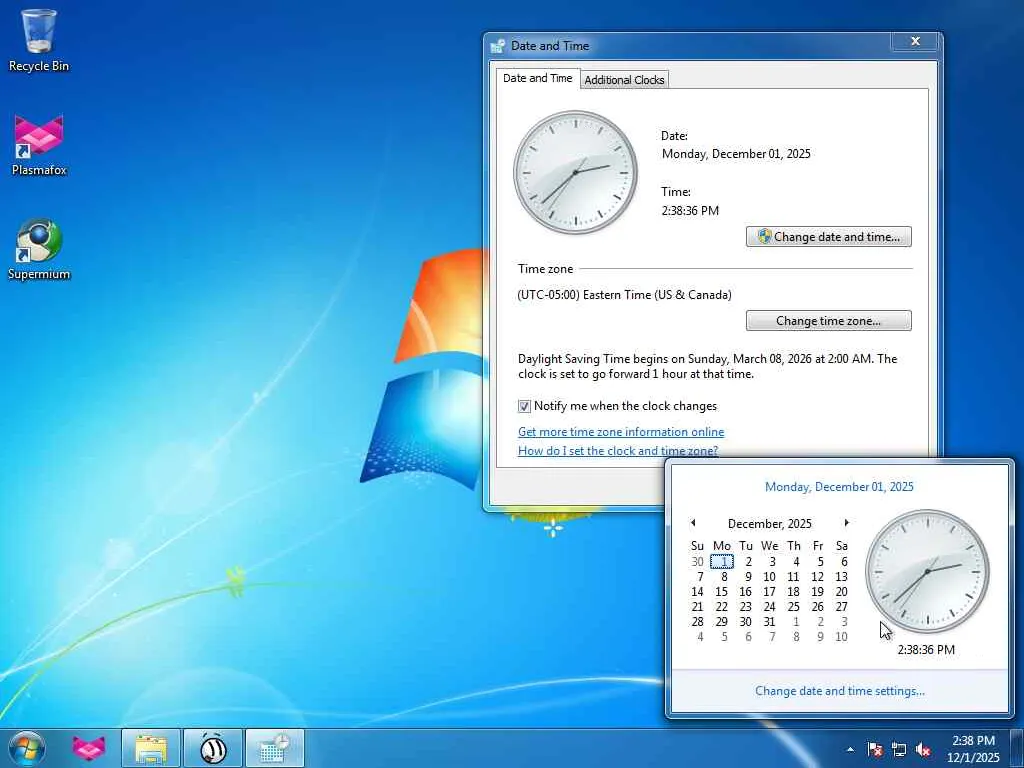
Task: Activate the Date and Time taskbar button
Action: pos(275,748)
